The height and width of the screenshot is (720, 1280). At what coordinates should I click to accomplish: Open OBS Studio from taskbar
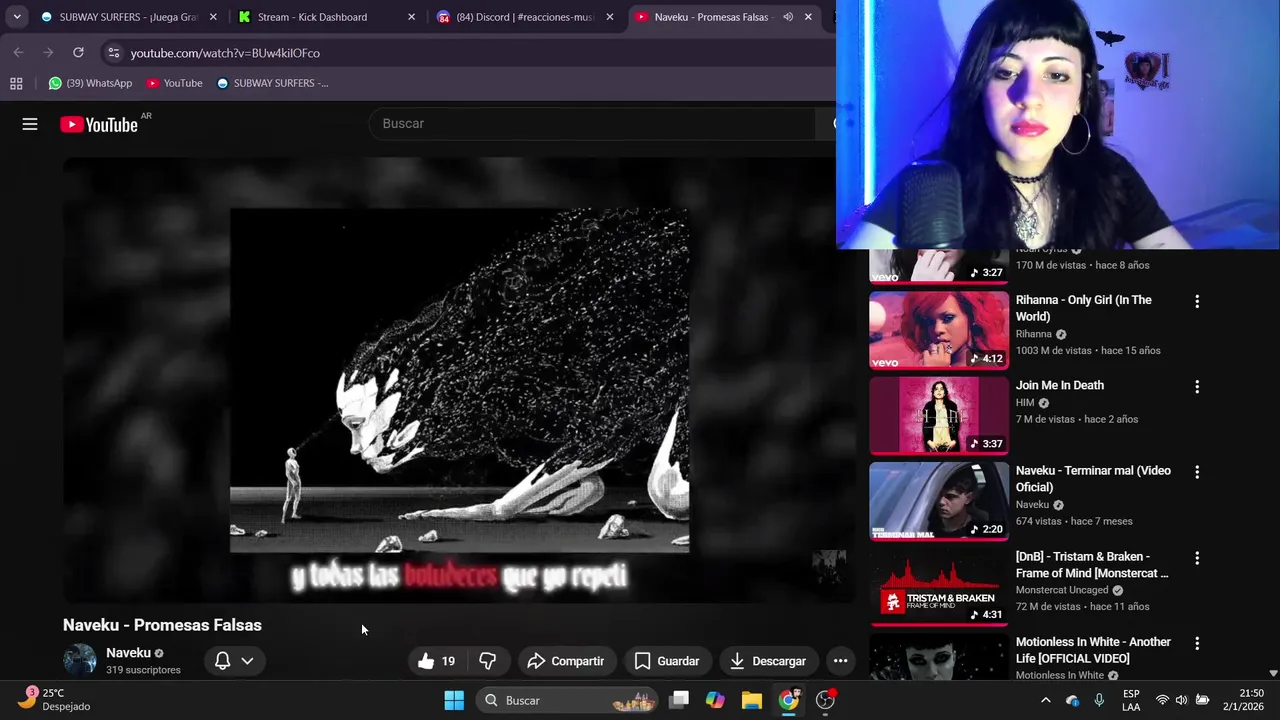click(x=825, y=700)
